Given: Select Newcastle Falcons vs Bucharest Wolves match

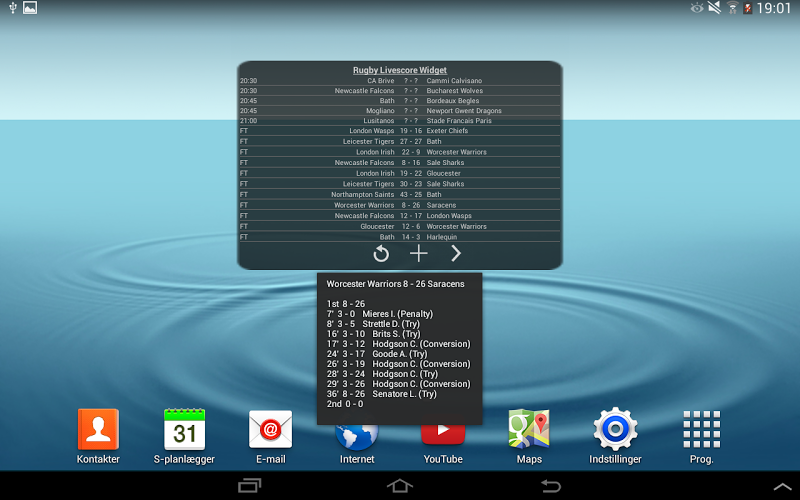Looking at the screenshot, I should click(x=399, y=91).
